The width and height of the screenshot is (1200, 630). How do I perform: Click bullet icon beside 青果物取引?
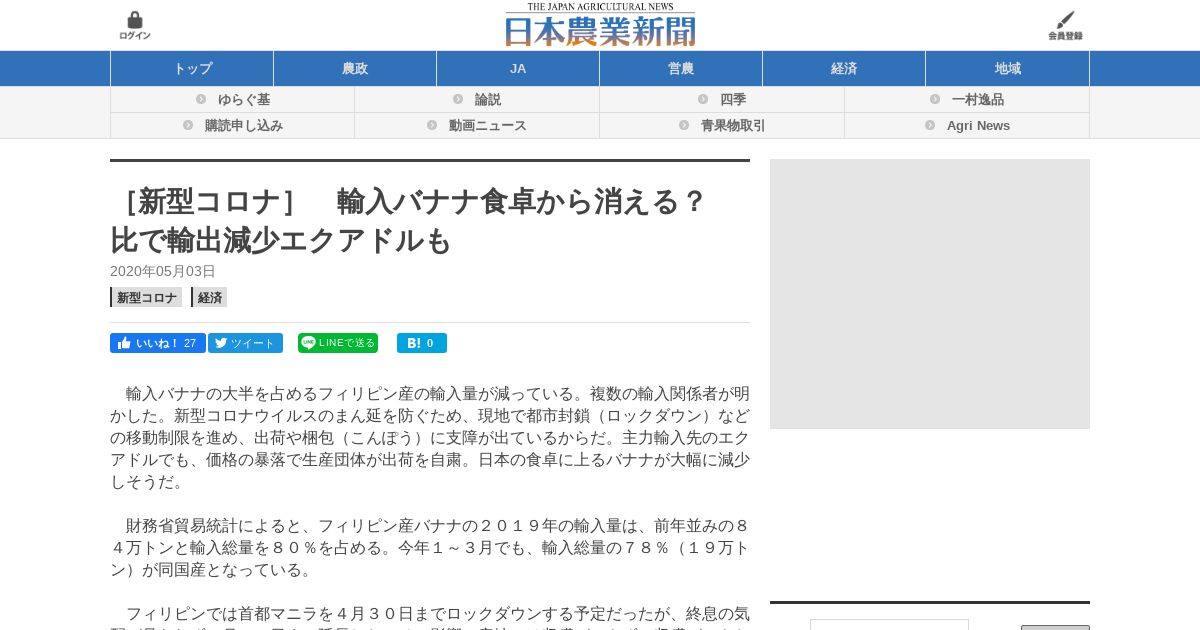click(684, 125)
